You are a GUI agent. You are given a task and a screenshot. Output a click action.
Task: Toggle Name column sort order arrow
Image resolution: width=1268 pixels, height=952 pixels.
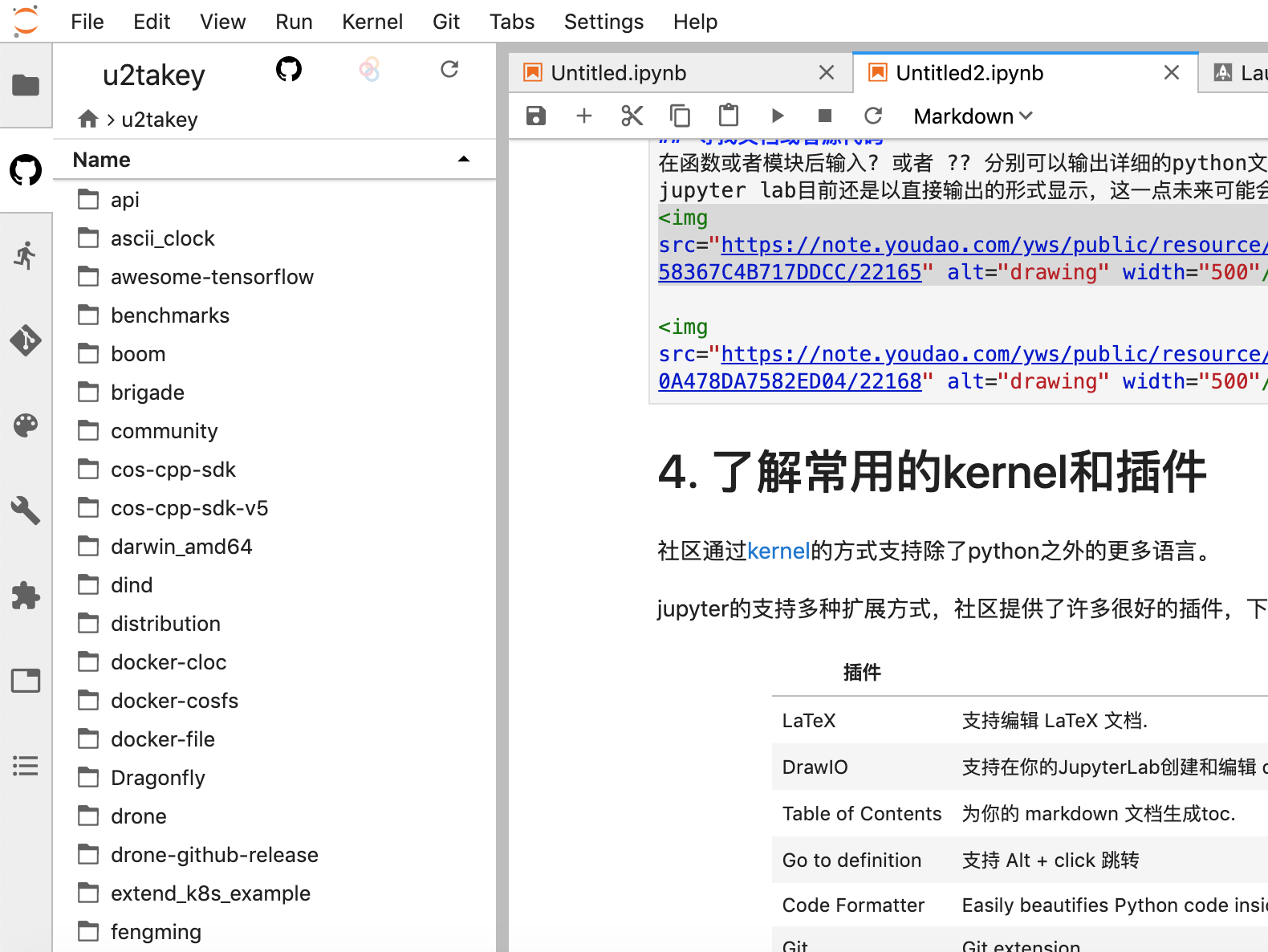coord(464,160)
